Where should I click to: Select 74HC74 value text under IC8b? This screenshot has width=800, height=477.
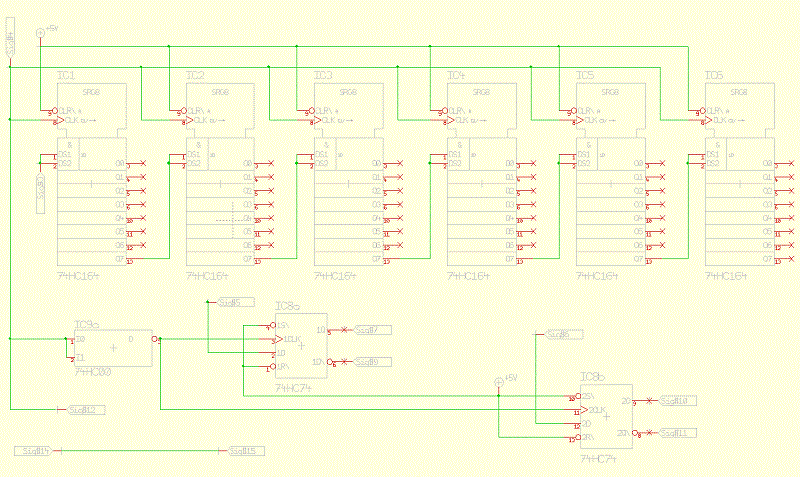coord(598,459)
